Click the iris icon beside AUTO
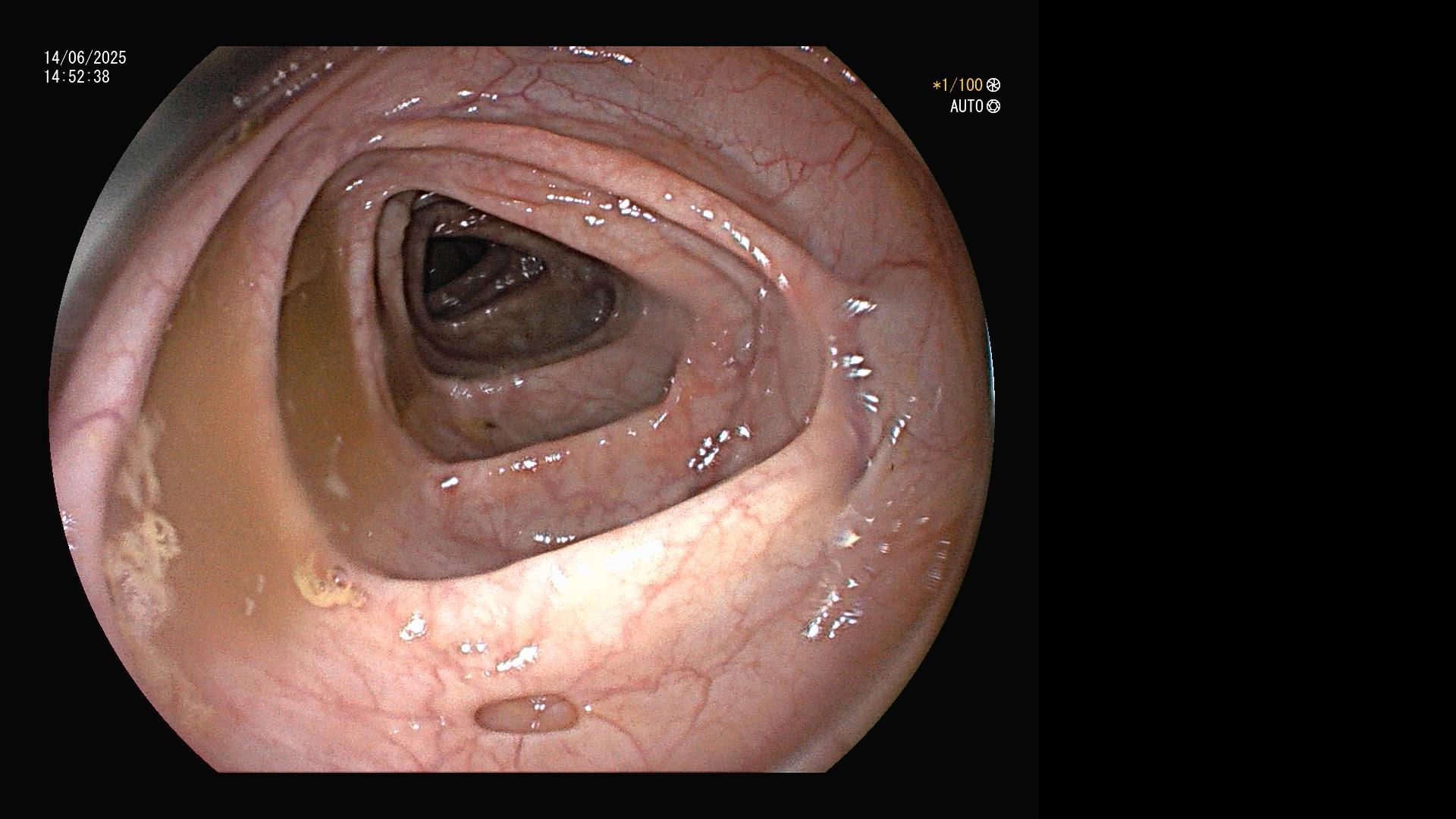This screenshot has height=819, width=1456. tap(993, 106)
